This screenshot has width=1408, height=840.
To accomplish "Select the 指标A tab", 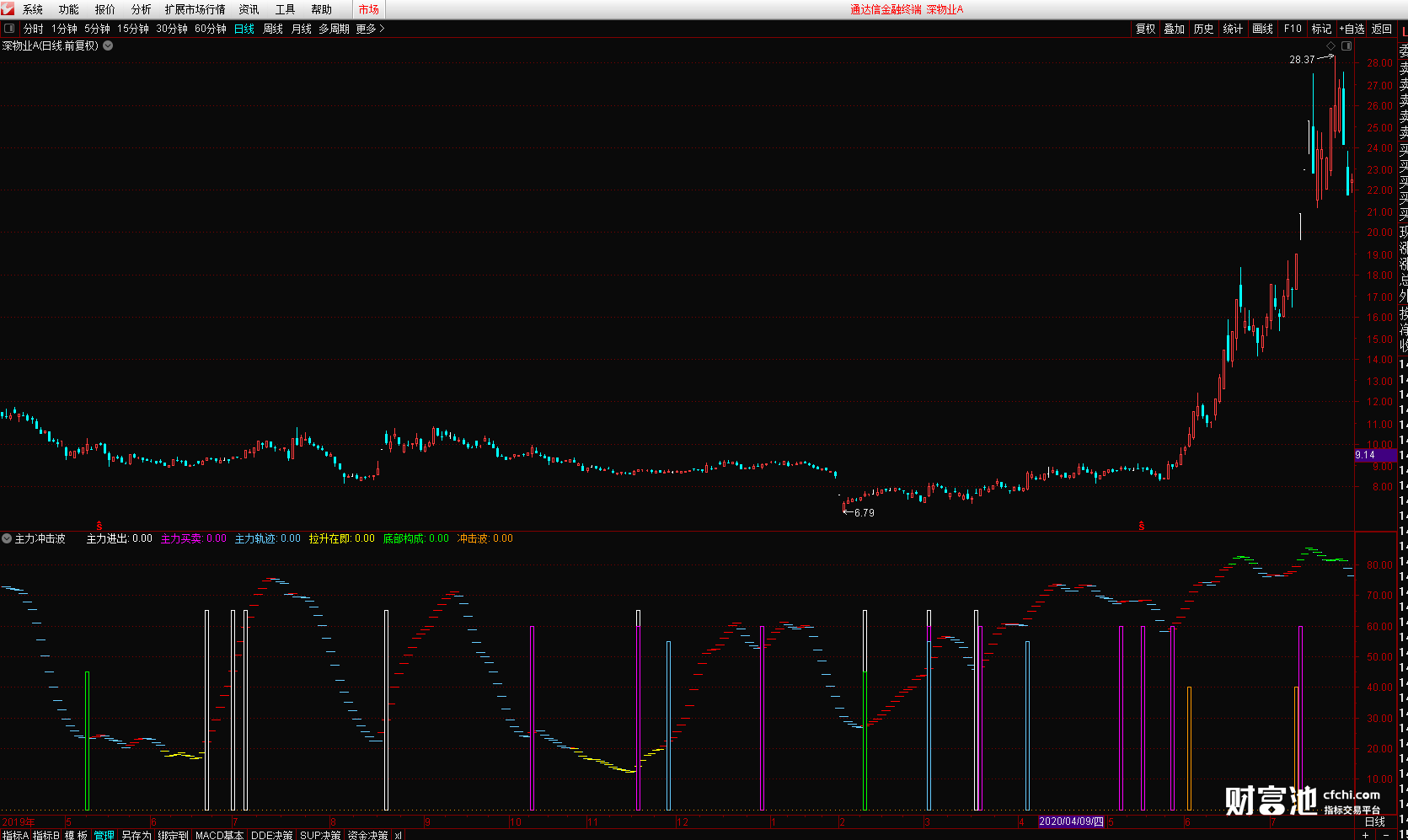I will [x=15, y=835].
